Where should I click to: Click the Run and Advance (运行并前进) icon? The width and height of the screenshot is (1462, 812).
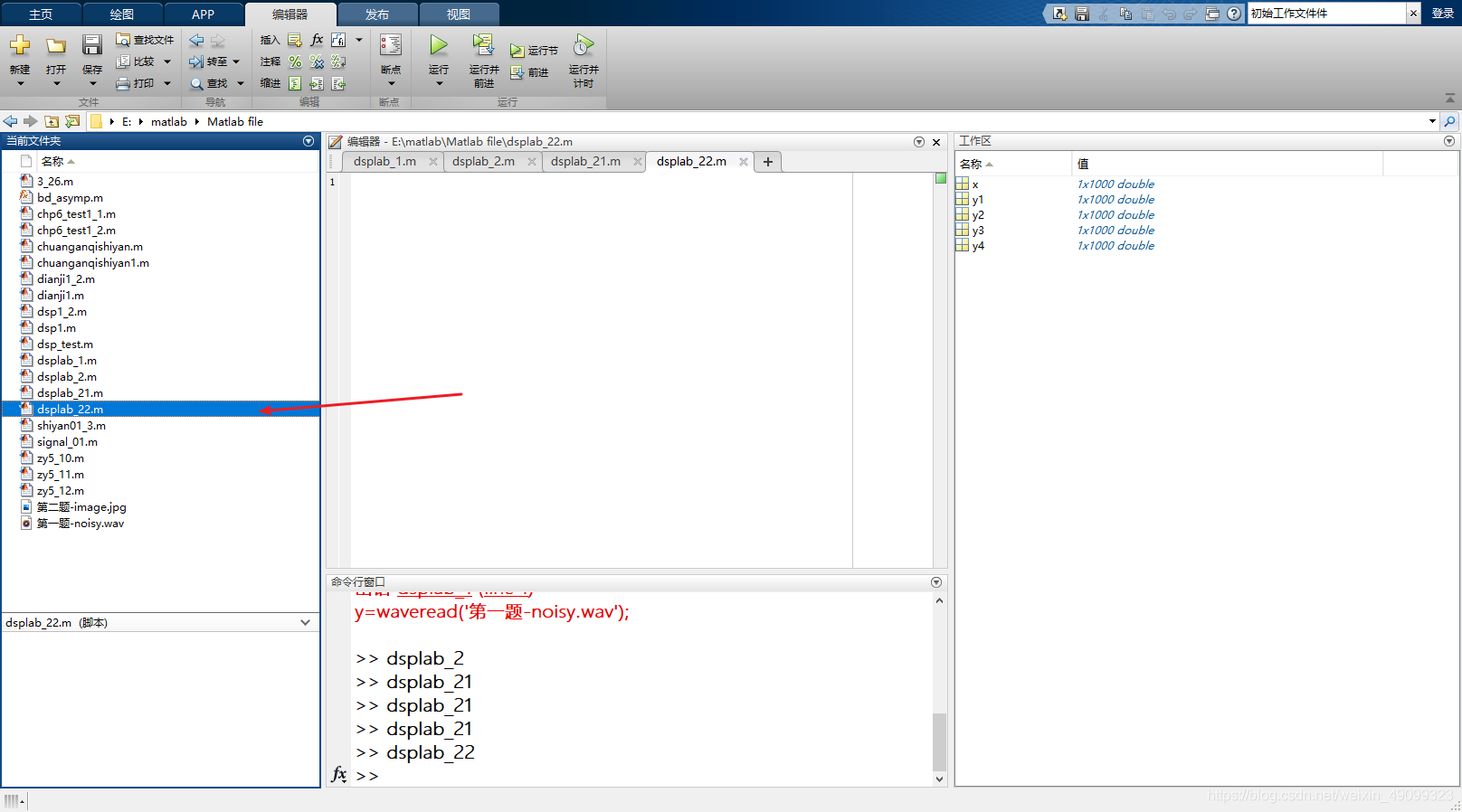(483, 45)
